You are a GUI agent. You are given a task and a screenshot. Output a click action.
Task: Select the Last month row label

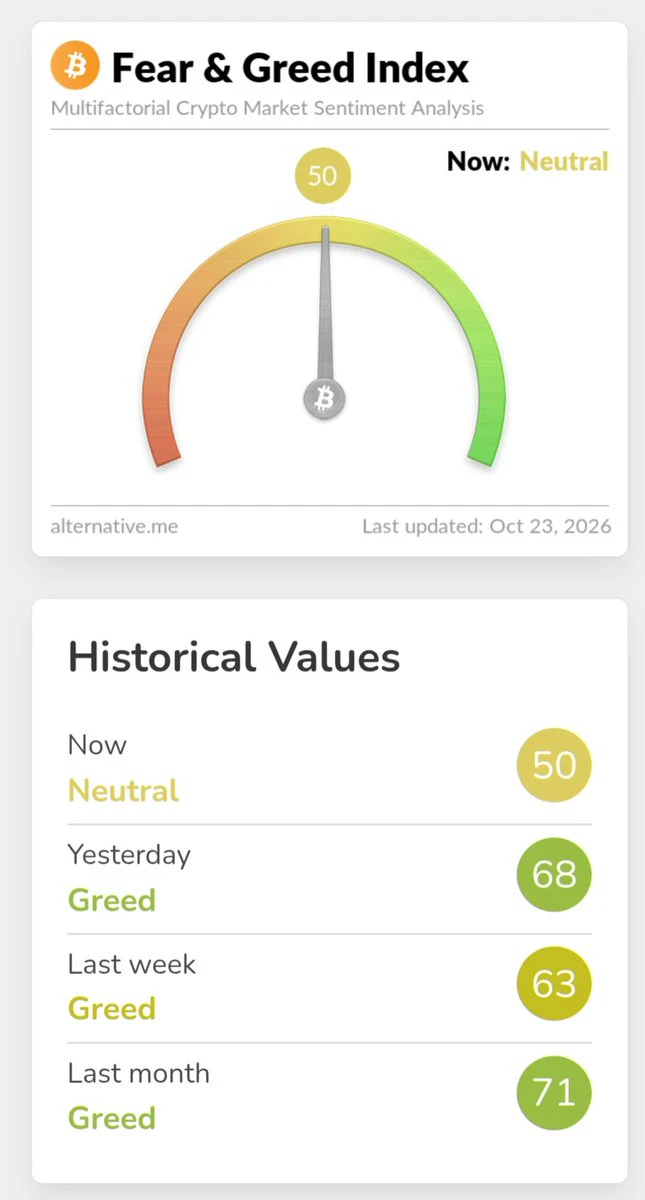139,1073
